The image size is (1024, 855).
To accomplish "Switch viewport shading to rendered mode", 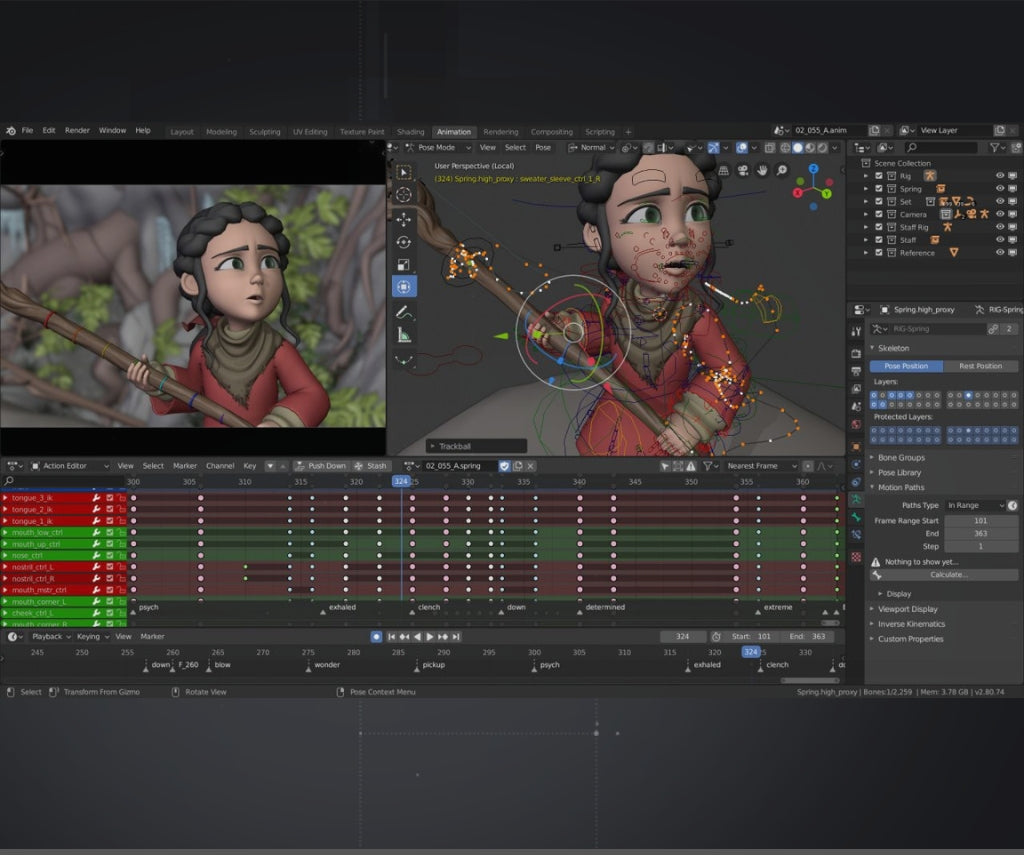I will click(822, 148).
